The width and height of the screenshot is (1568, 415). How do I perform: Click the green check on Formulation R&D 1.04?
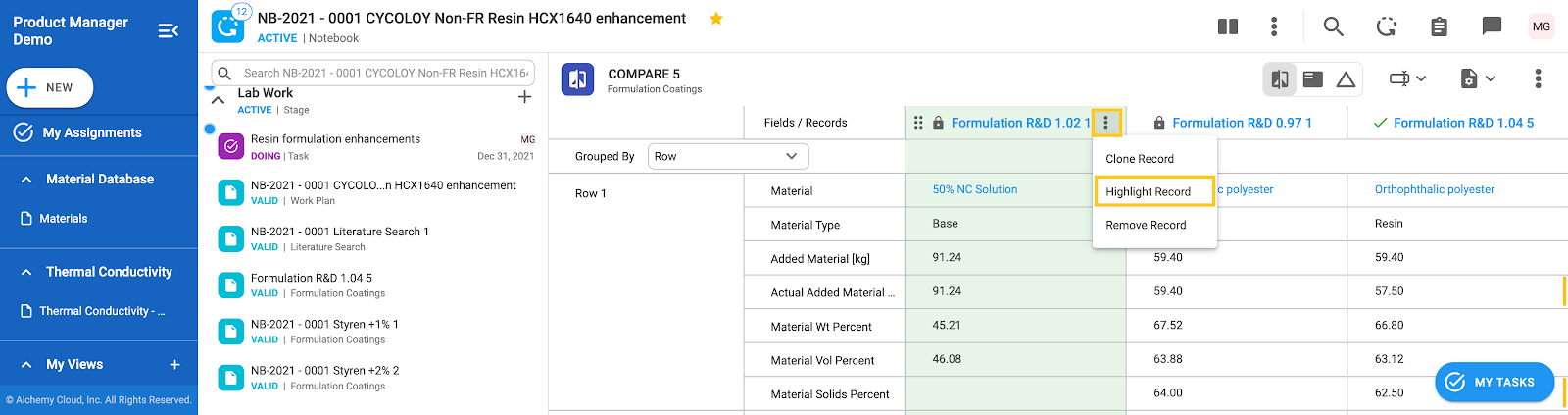tap(1380, 123)
